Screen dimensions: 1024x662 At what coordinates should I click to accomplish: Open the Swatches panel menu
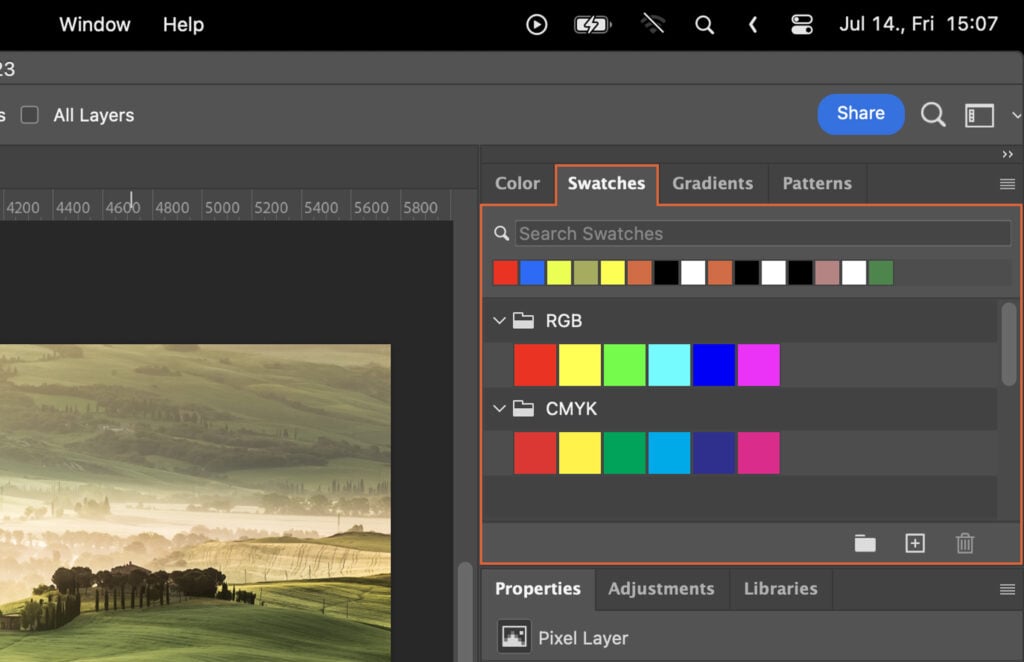(1006, 184)
